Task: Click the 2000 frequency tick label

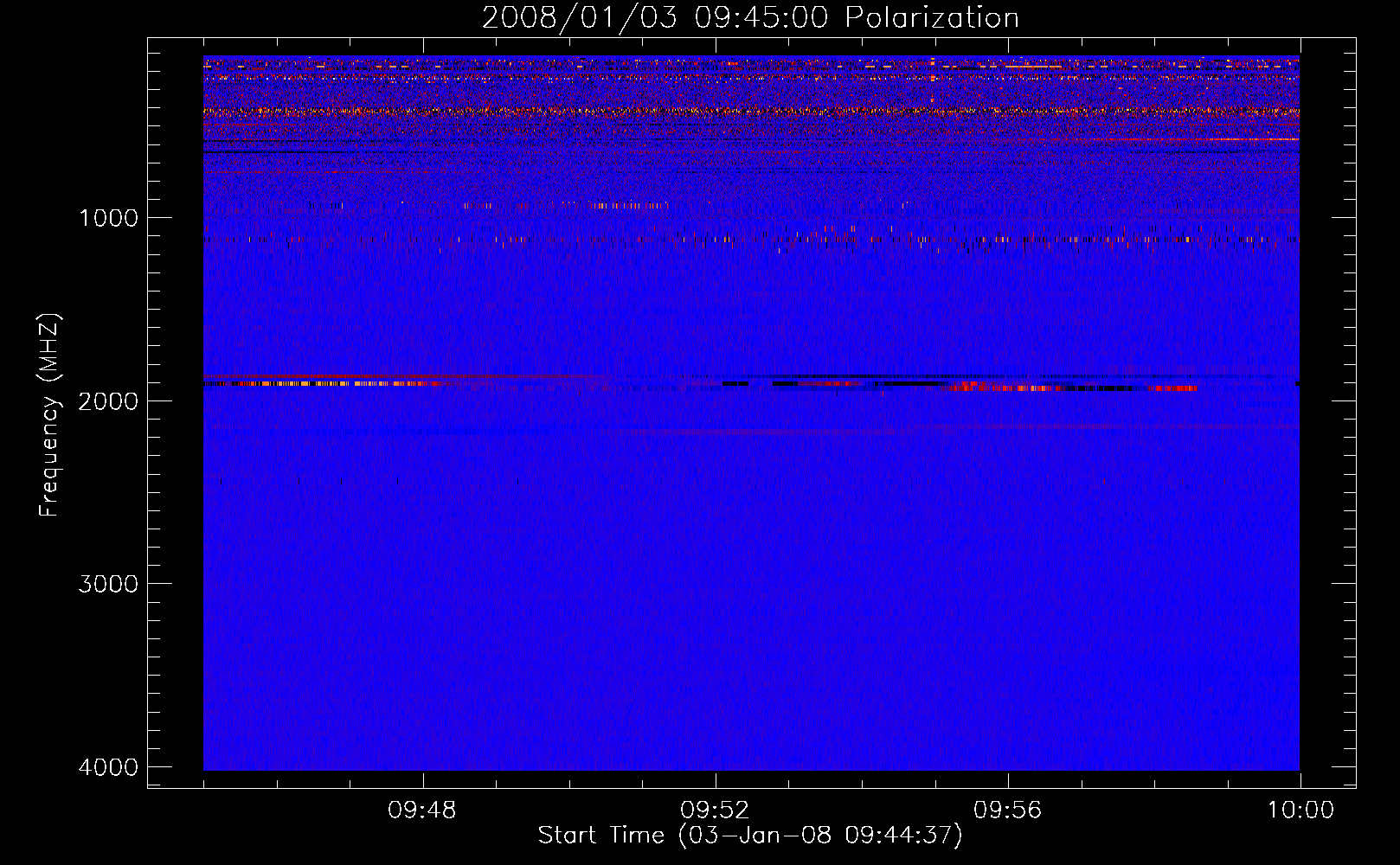Action: pyautogui.click(x=108, y=400)
